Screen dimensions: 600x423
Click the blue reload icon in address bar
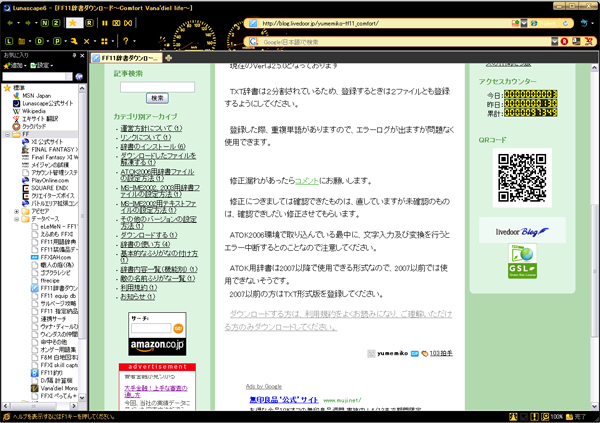click(565, 23)
